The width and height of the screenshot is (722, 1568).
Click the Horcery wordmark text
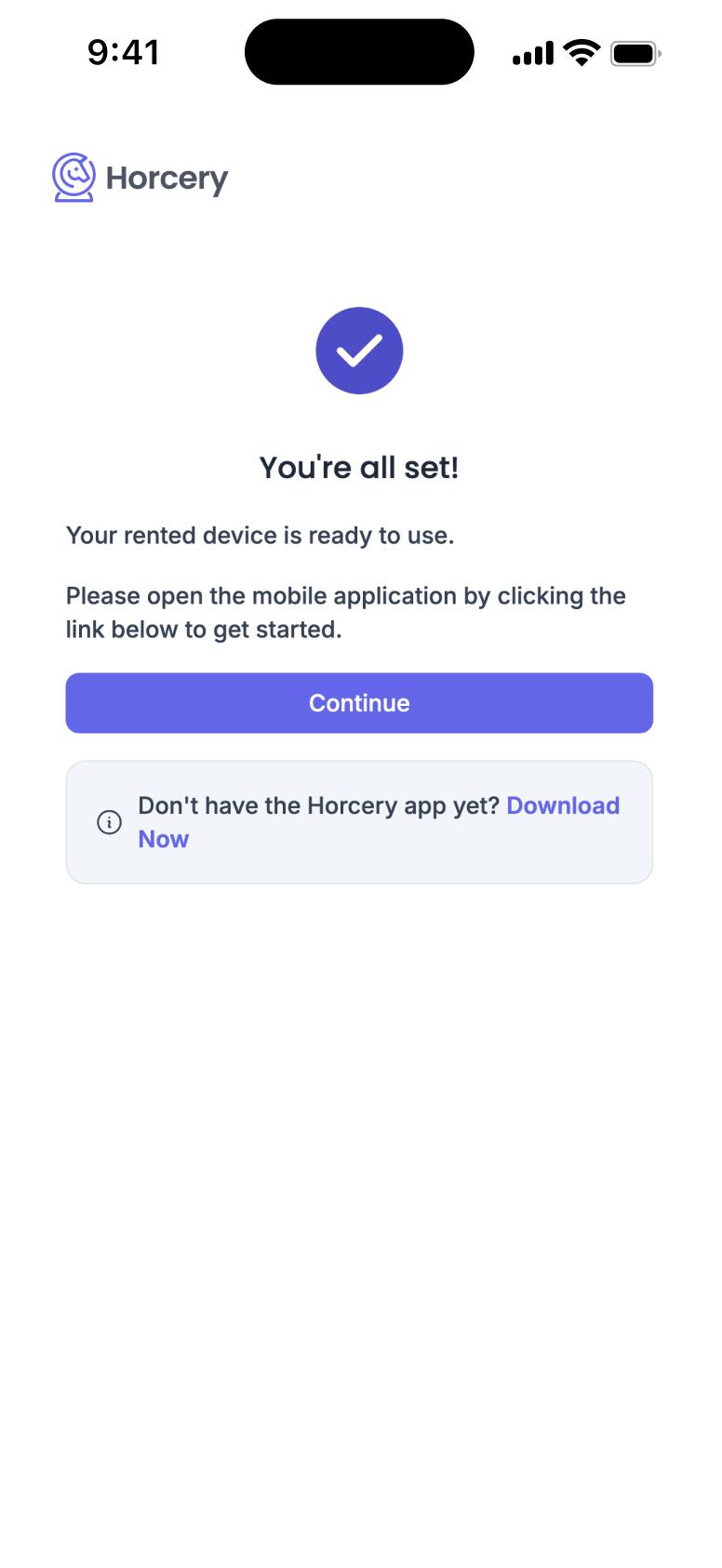(167, 179)
